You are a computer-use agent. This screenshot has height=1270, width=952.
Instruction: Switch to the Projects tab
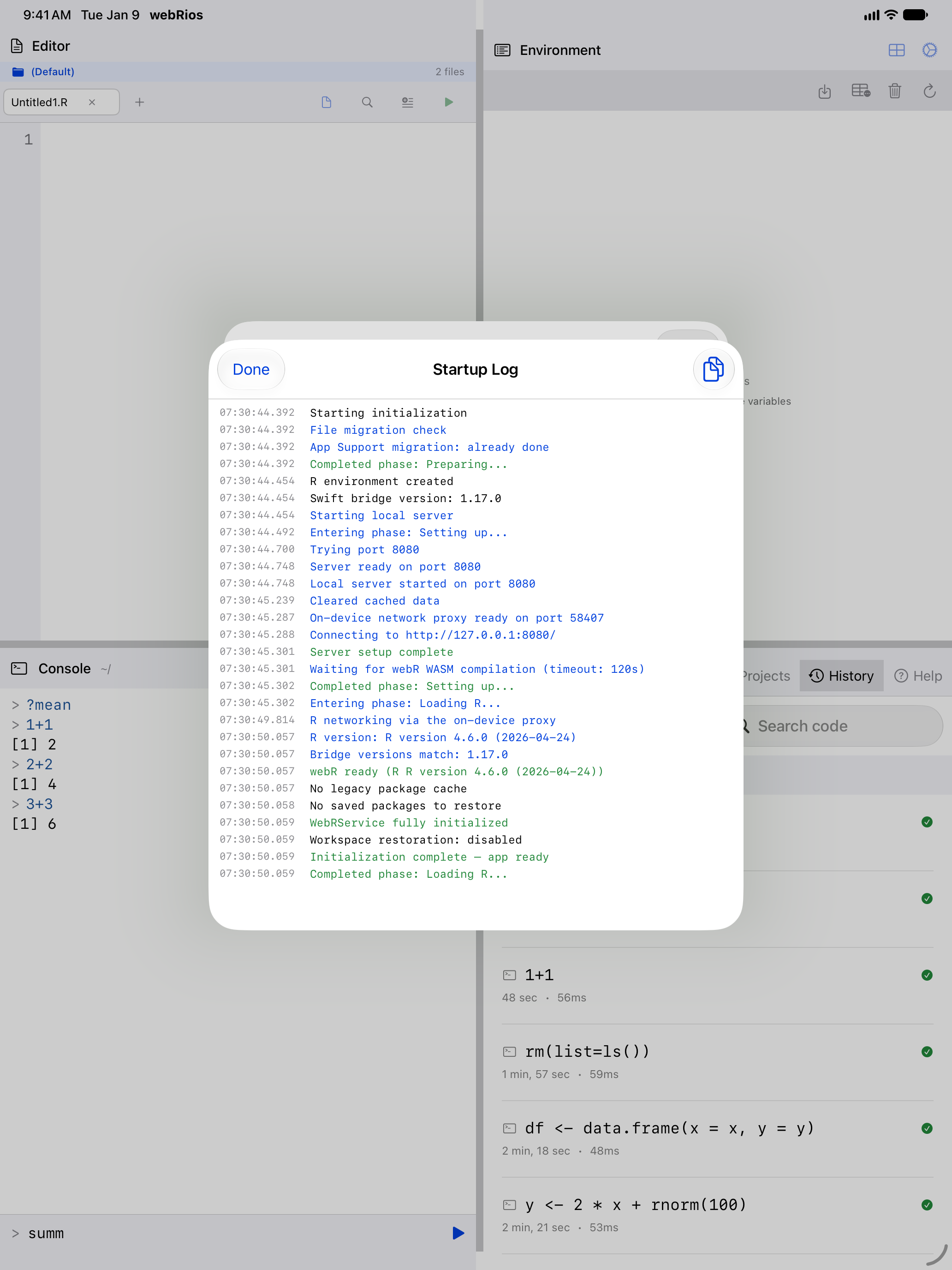pyautogui.click(x=766, y=676)
